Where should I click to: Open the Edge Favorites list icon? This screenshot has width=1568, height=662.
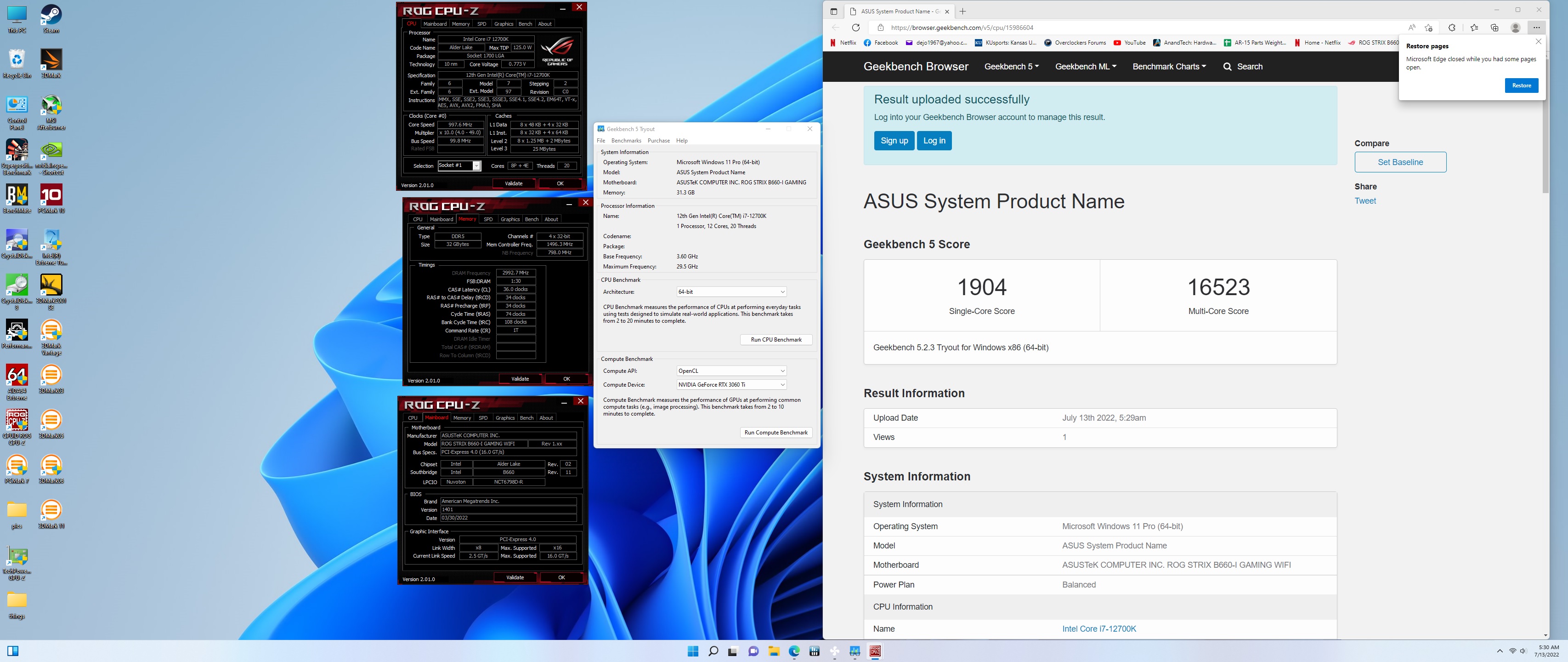point(1474,28)
